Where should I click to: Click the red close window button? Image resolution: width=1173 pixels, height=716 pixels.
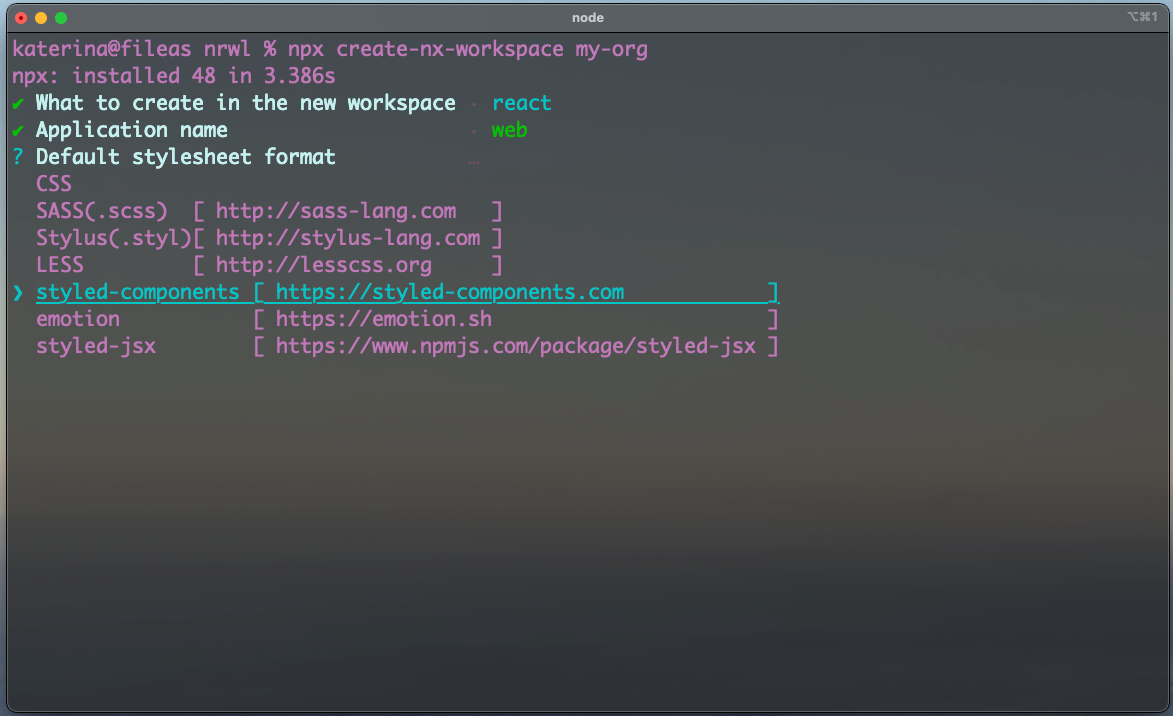pos(21,18)
